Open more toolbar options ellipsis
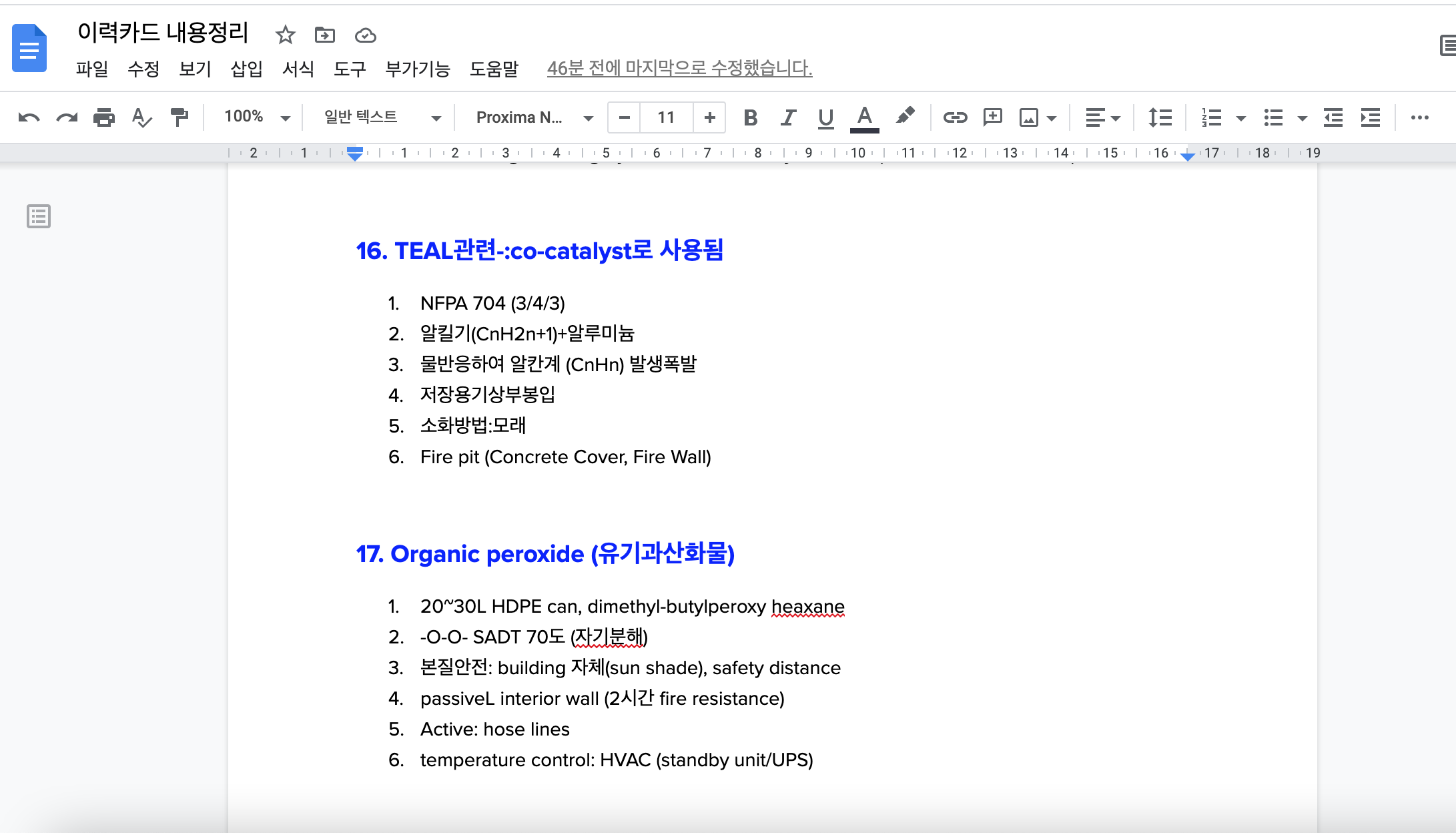 point(1420,117)
